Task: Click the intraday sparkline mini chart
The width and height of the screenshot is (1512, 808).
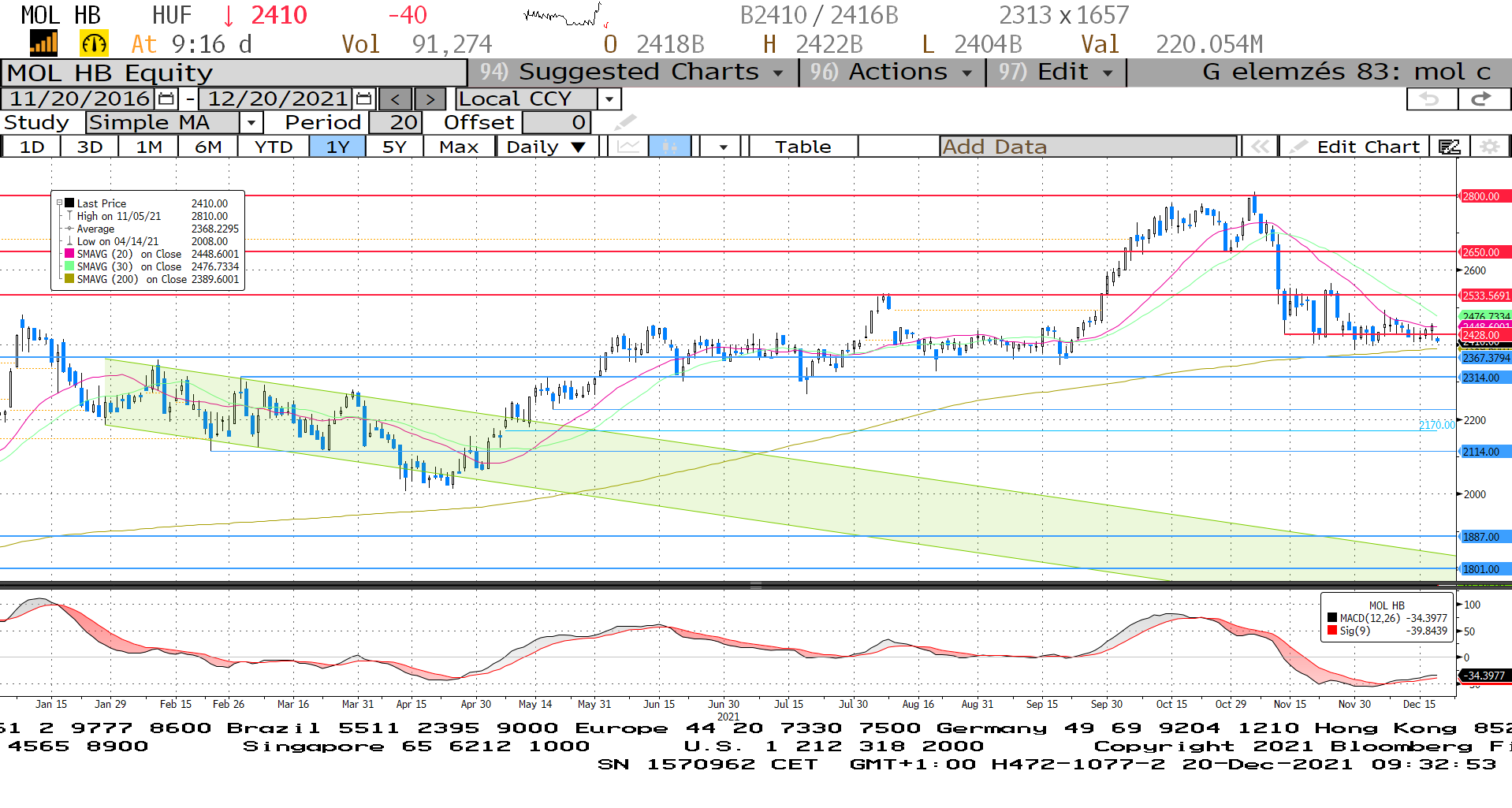Action: [x=565, y=16]
